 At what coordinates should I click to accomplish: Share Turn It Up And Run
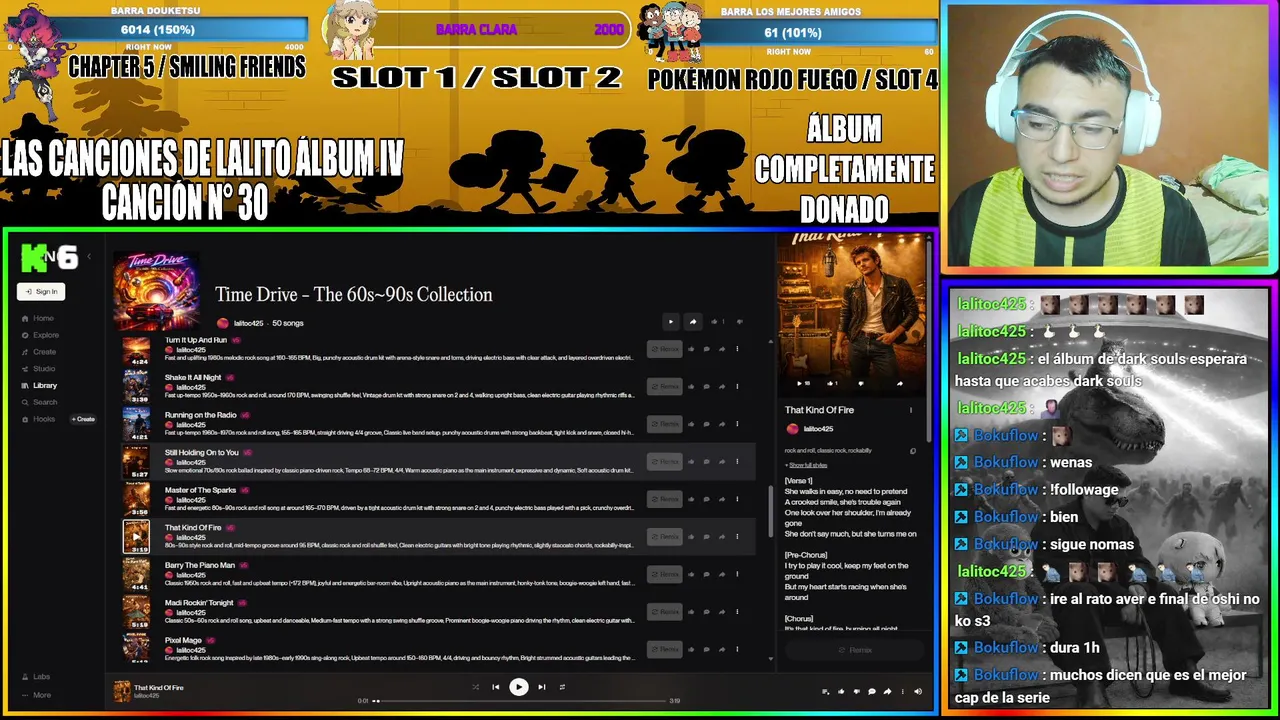(x=721, y=349)
